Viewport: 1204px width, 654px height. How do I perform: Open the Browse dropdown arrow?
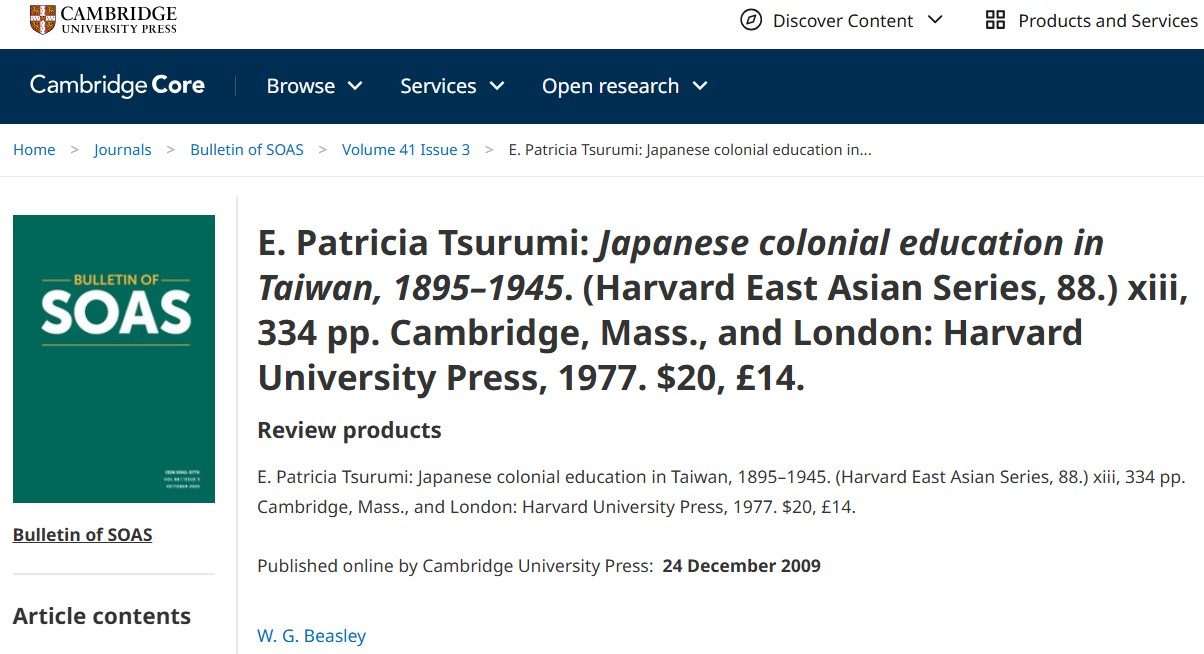coord(355,87)
